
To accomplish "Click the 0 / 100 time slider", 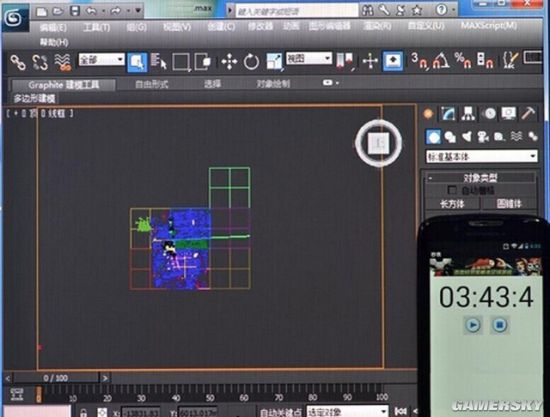I will [56, 378].
